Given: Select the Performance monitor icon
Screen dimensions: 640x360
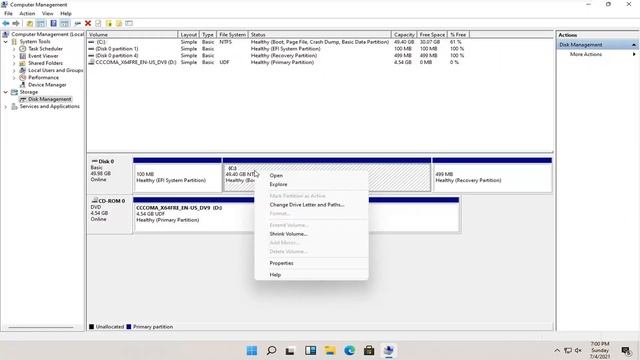Looking at the screenshot, I should (x=23, y=78).
